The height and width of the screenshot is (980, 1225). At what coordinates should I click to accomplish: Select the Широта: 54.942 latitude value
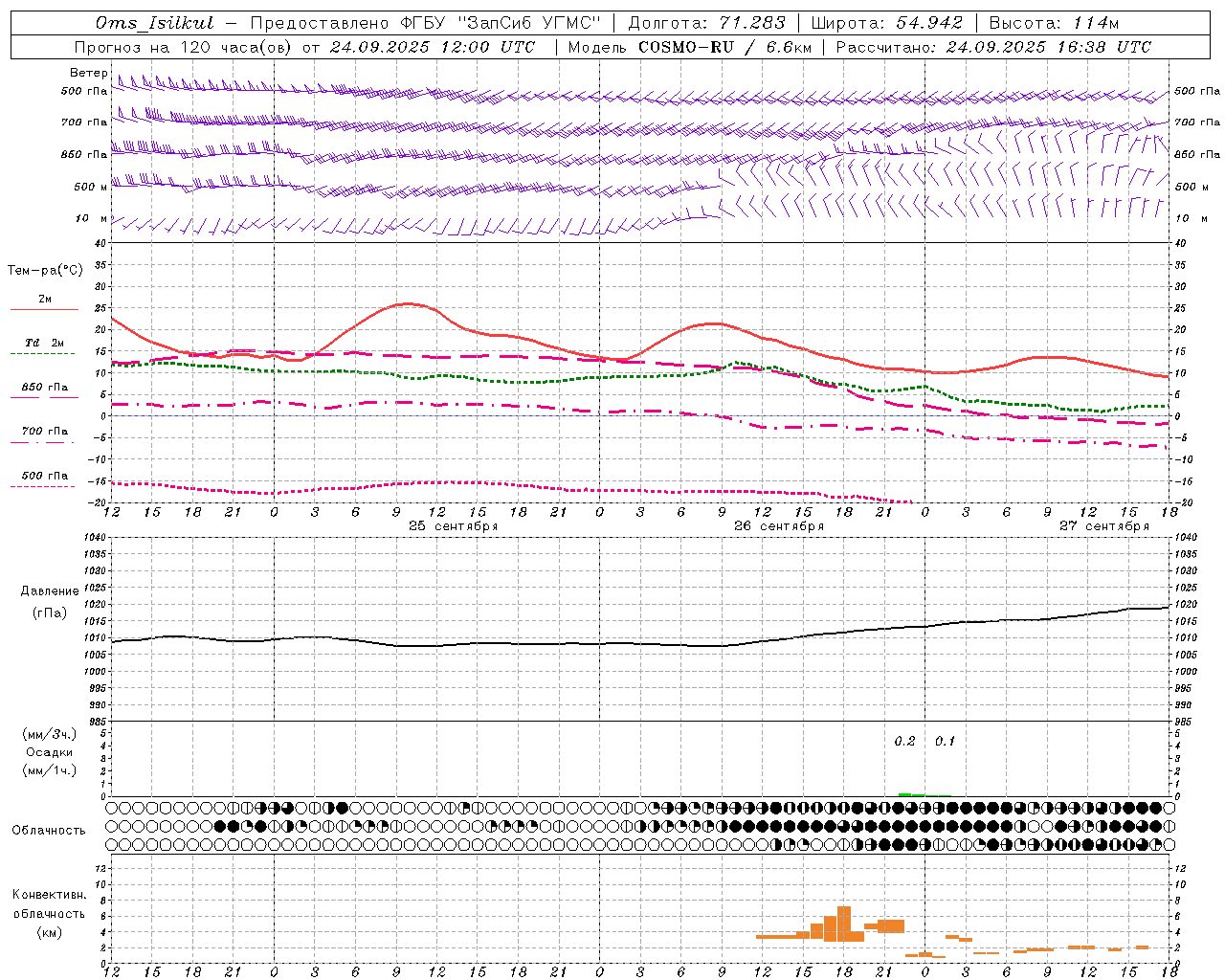887,23
